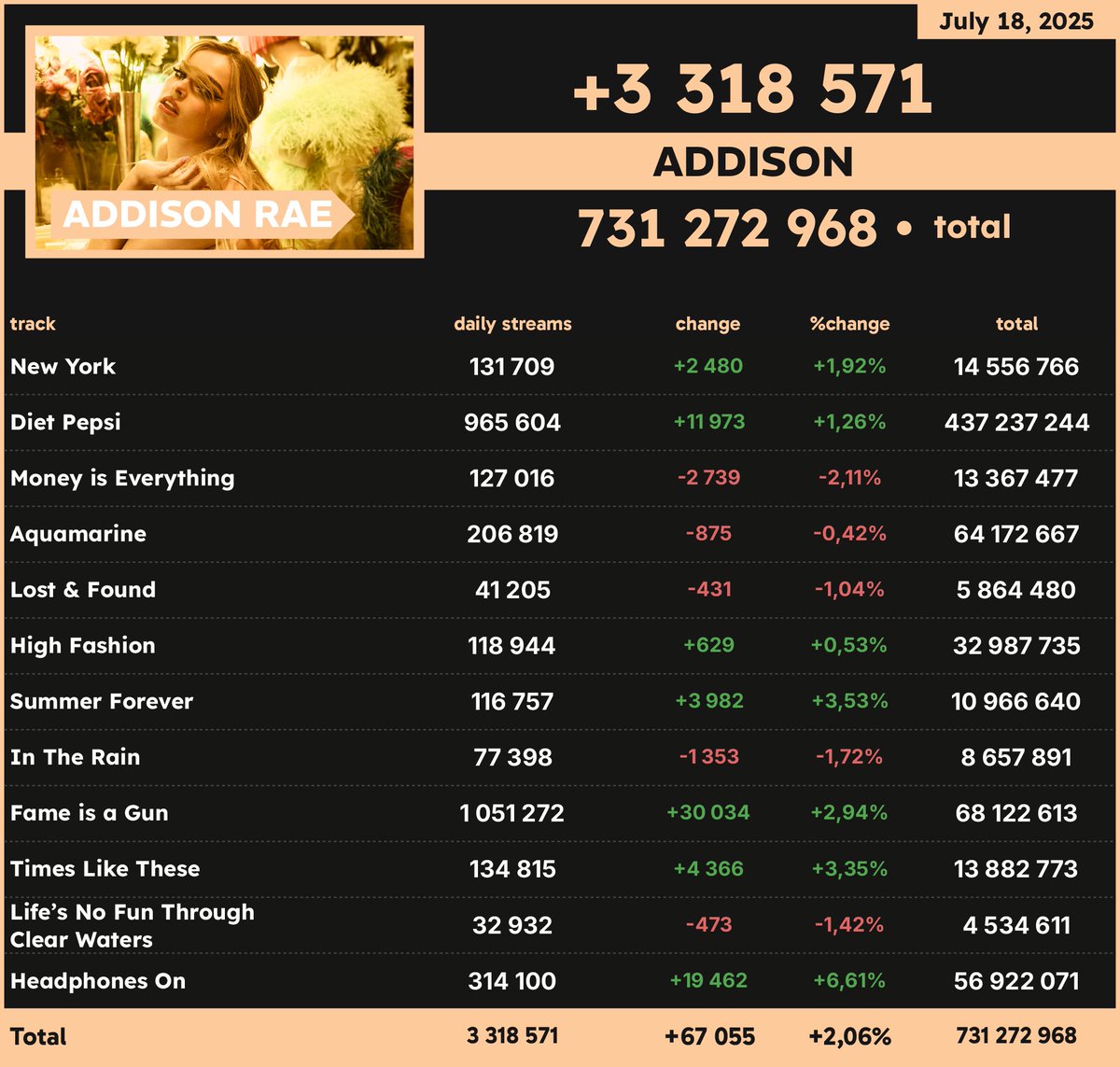Image resolution: width=1120 pixels, height=1067 pixels.
Task: Click Summer Forever streams '116 757'
Action: 512,702
